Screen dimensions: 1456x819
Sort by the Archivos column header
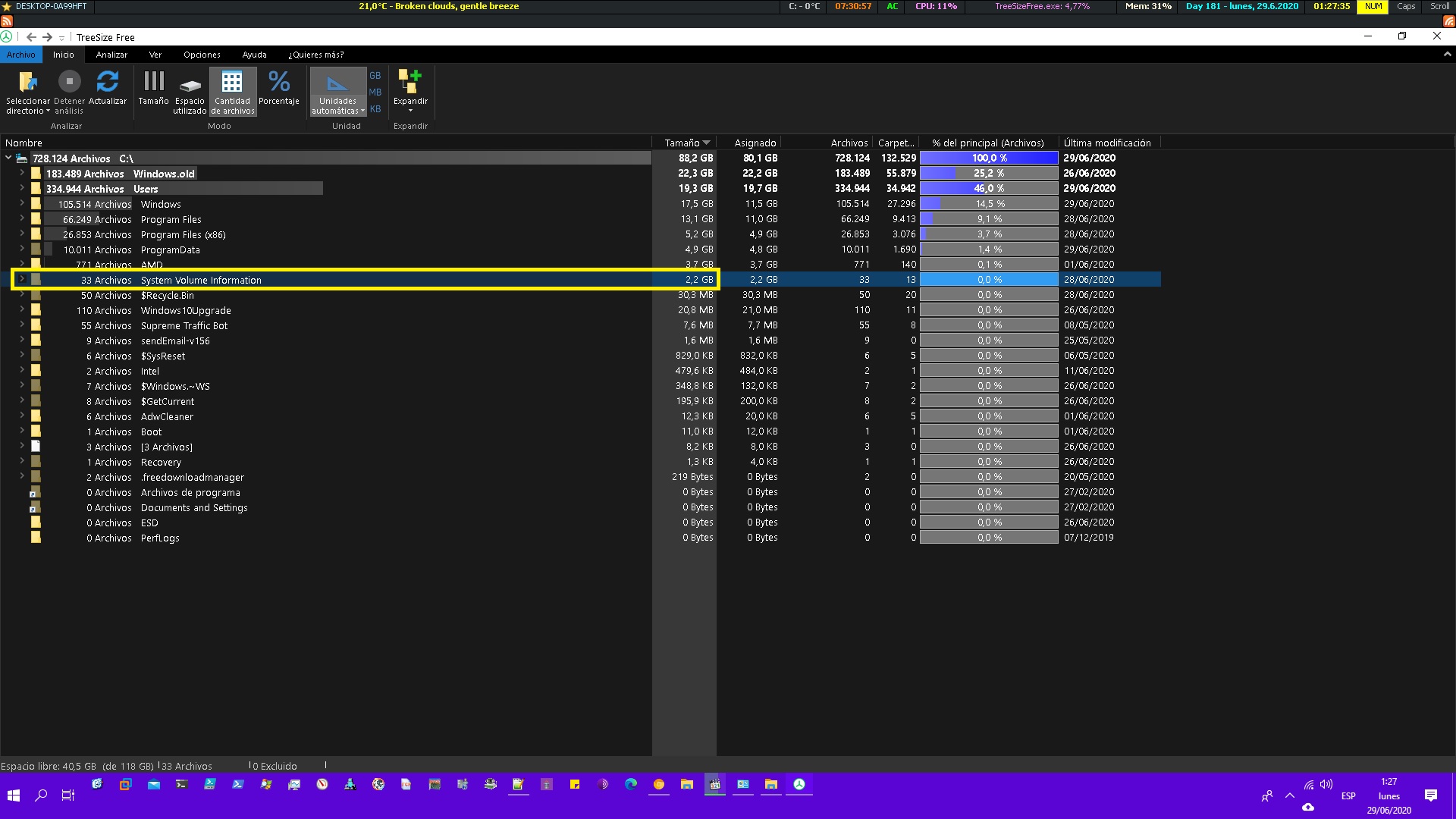click(x=827, y=143)
